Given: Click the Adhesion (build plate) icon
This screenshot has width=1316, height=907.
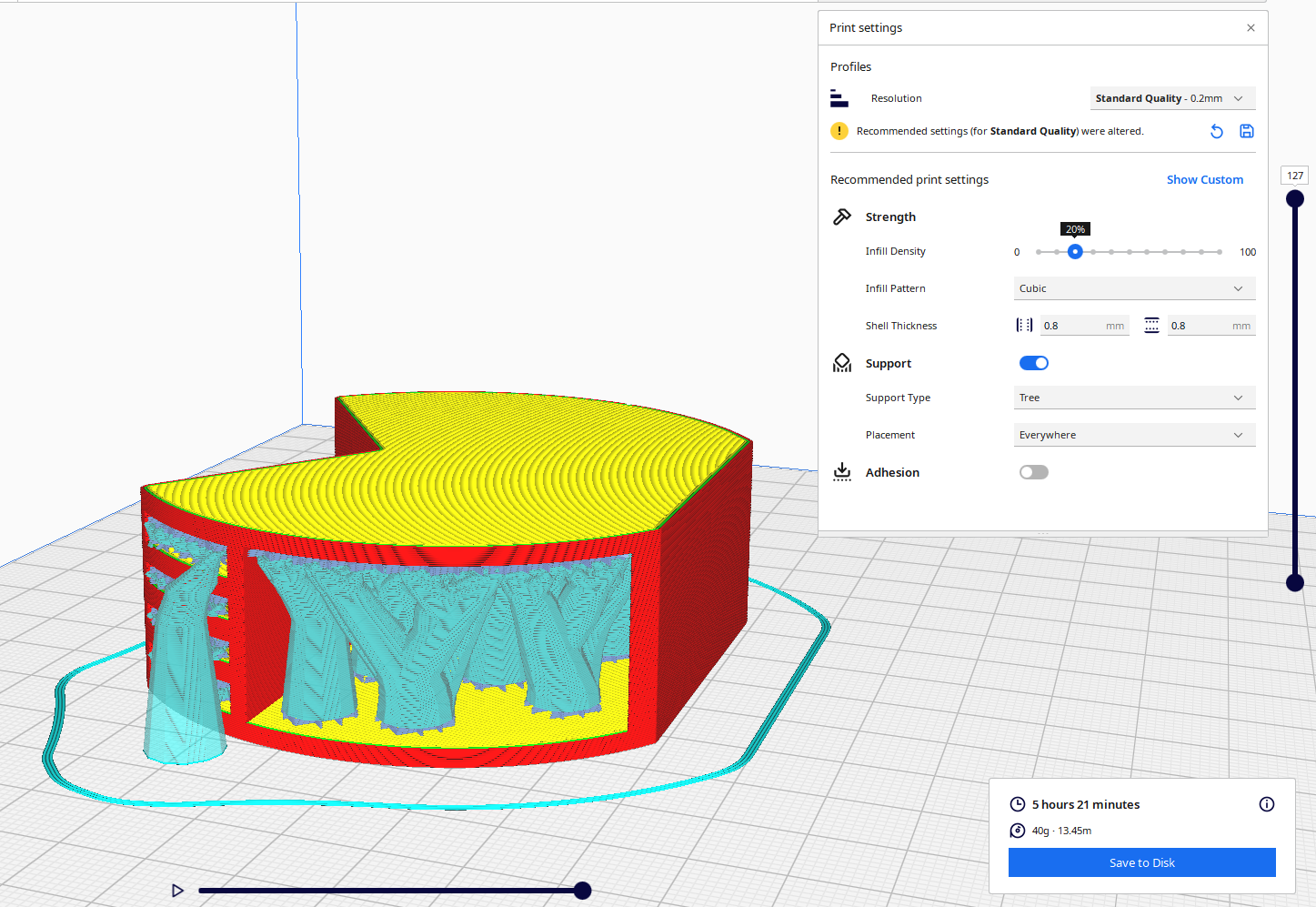Looking at the screenshot, I should point(842,471).
